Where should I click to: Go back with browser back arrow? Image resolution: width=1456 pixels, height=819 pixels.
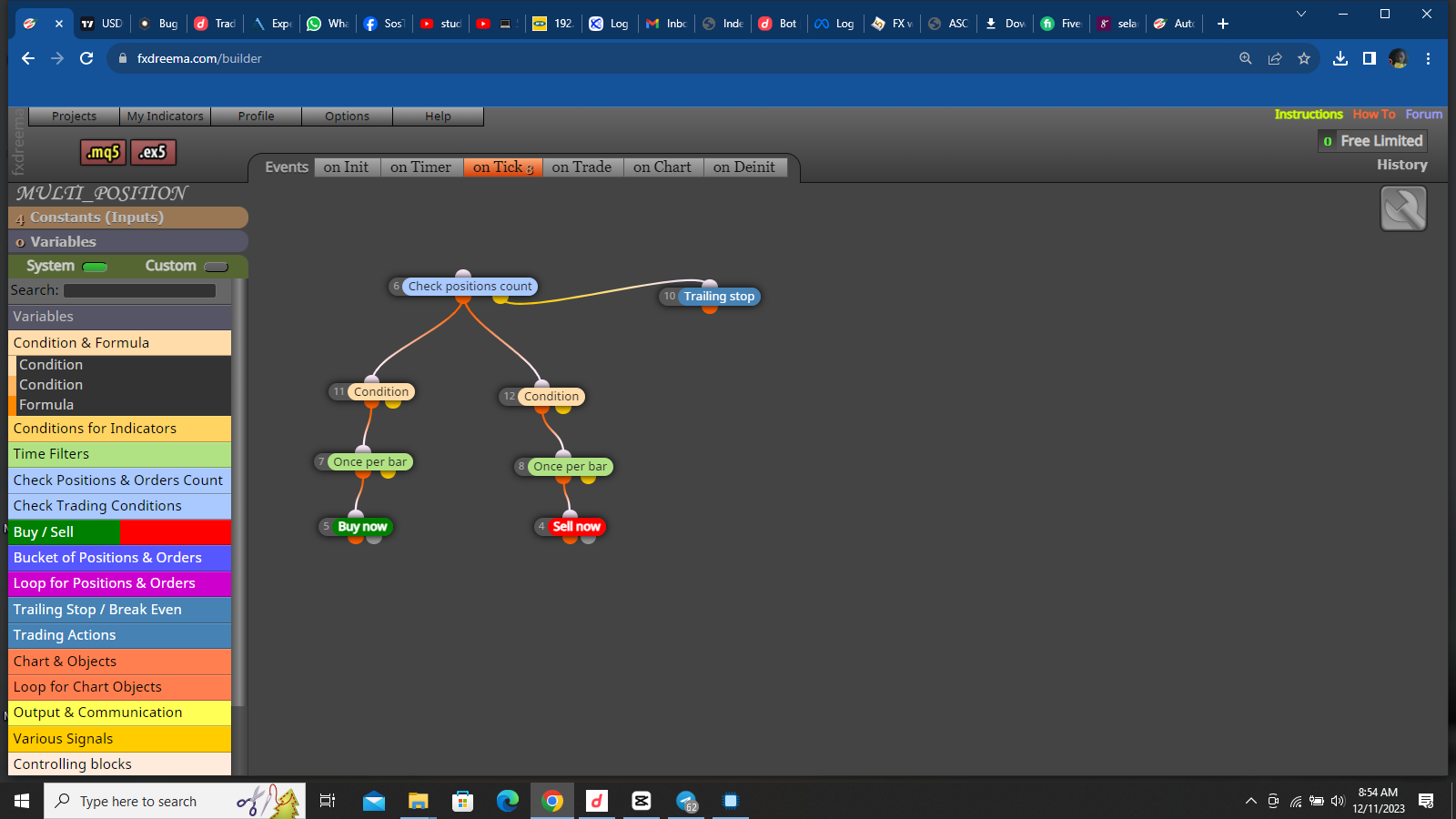pos(28,58)
